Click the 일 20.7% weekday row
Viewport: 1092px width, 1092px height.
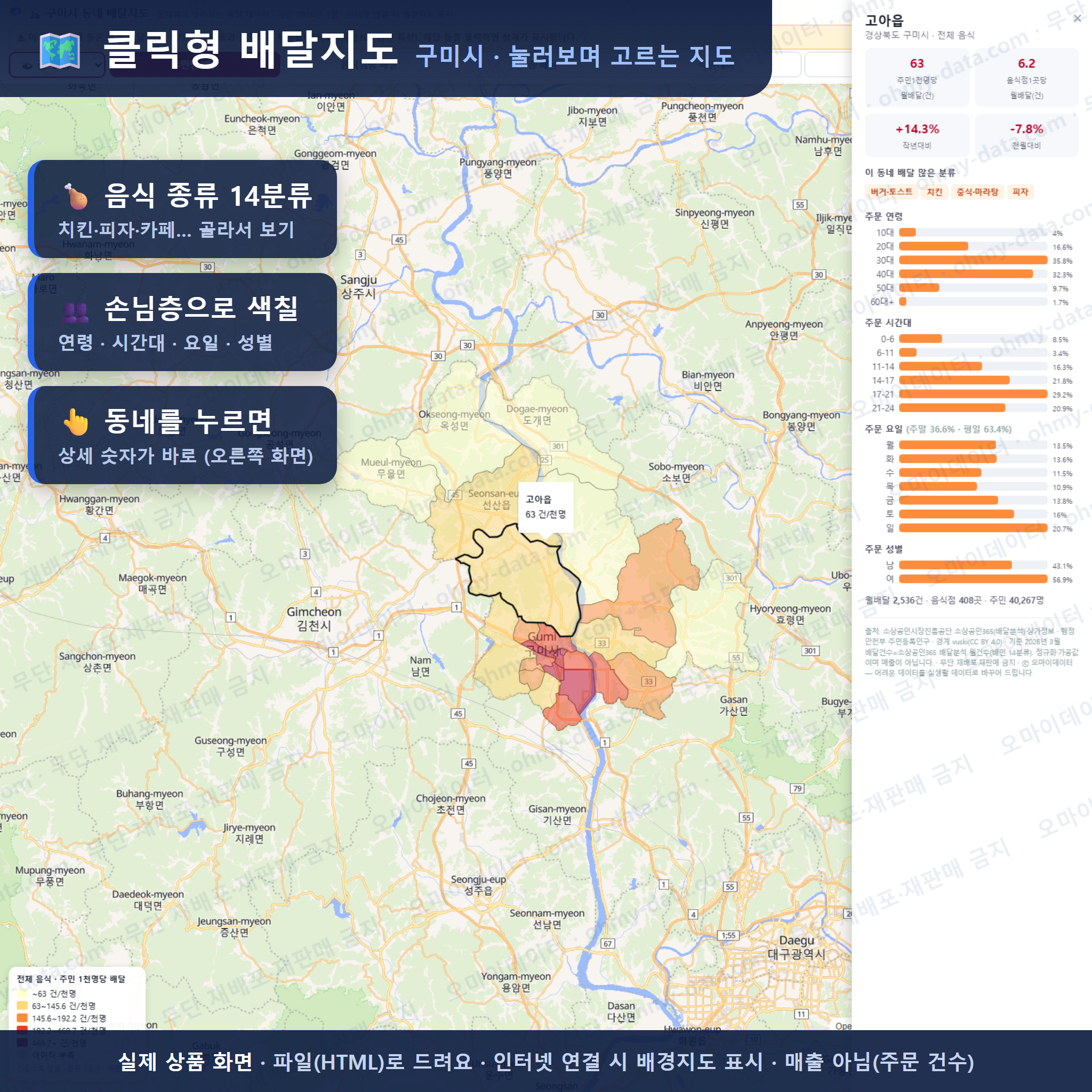[x=971, y=528]
